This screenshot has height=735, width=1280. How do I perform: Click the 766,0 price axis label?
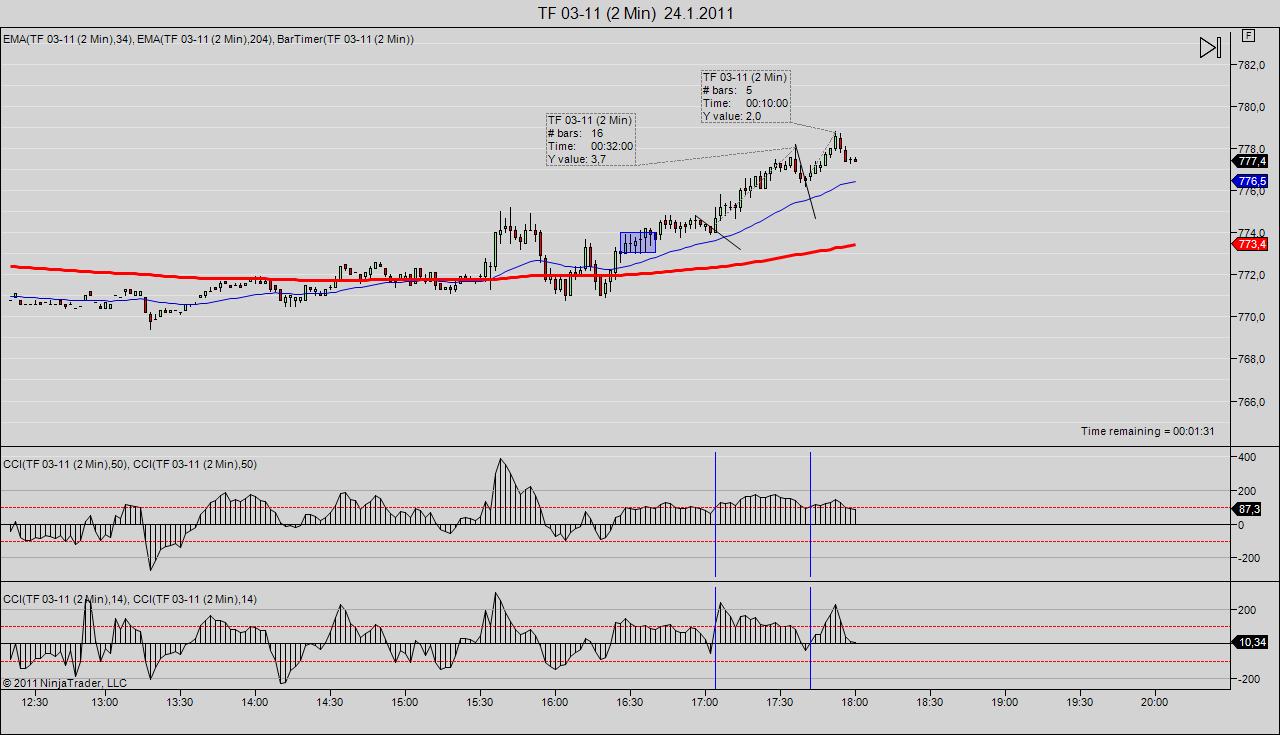pos(1252,402)
